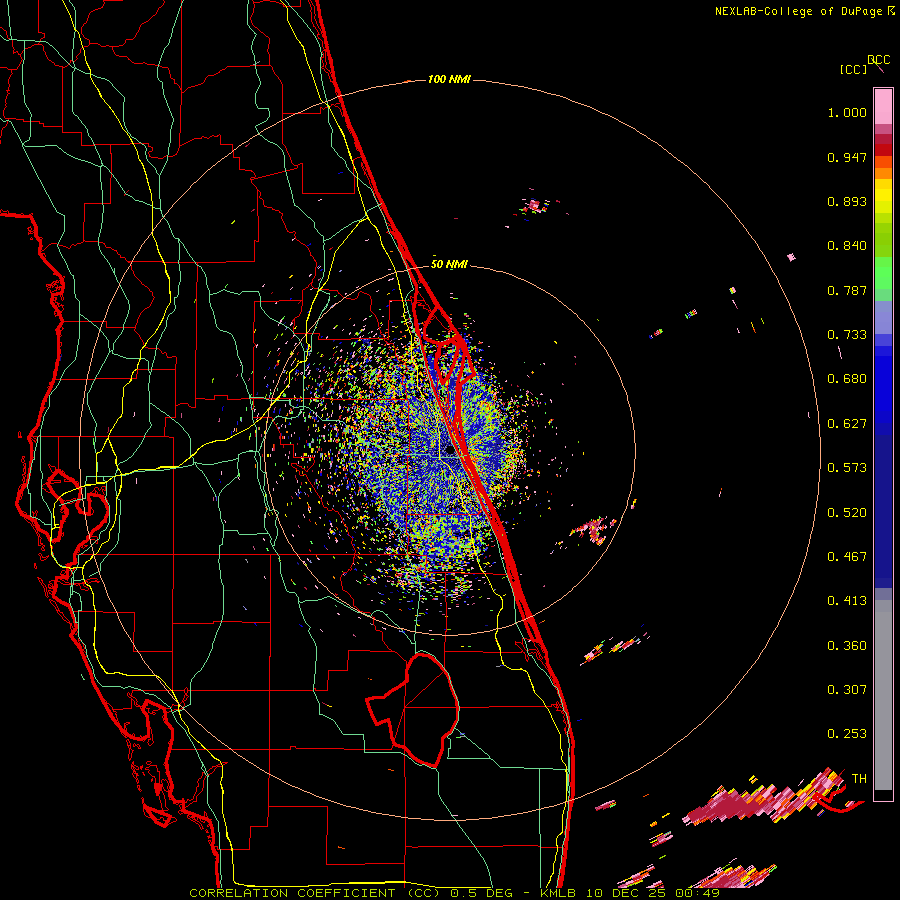
Task: Click the 0.947 scale value
Action: [x=847, y=157]
